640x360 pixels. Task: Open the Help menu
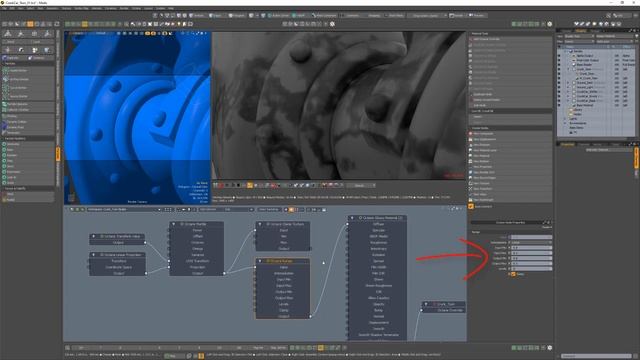tap(171, 8)
